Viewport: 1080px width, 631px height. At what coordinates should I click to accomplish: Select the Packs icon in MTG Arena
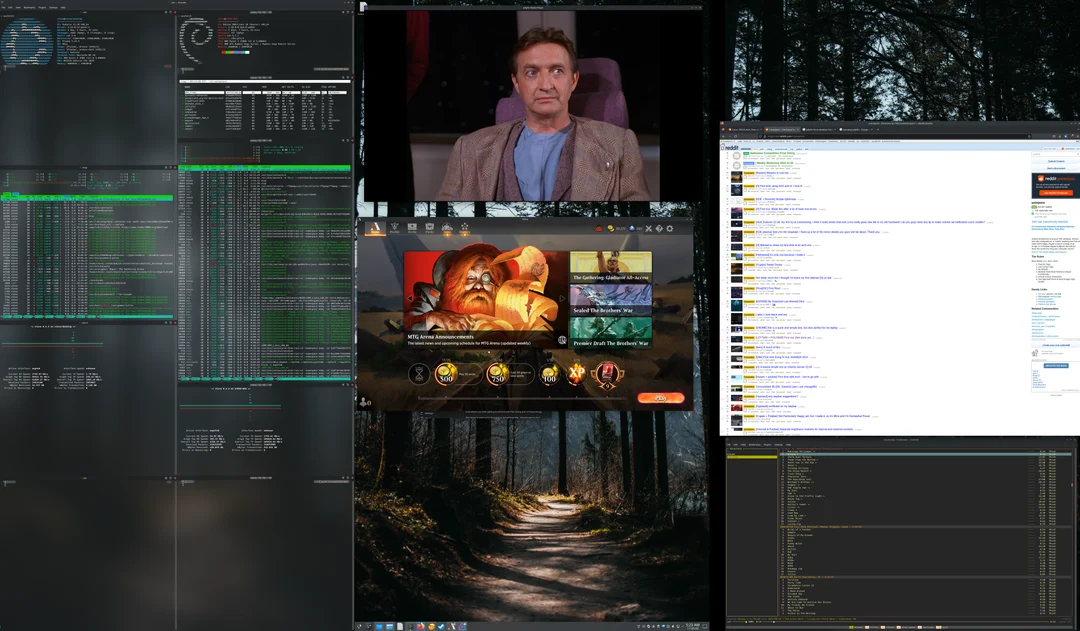tap(430, 228)
